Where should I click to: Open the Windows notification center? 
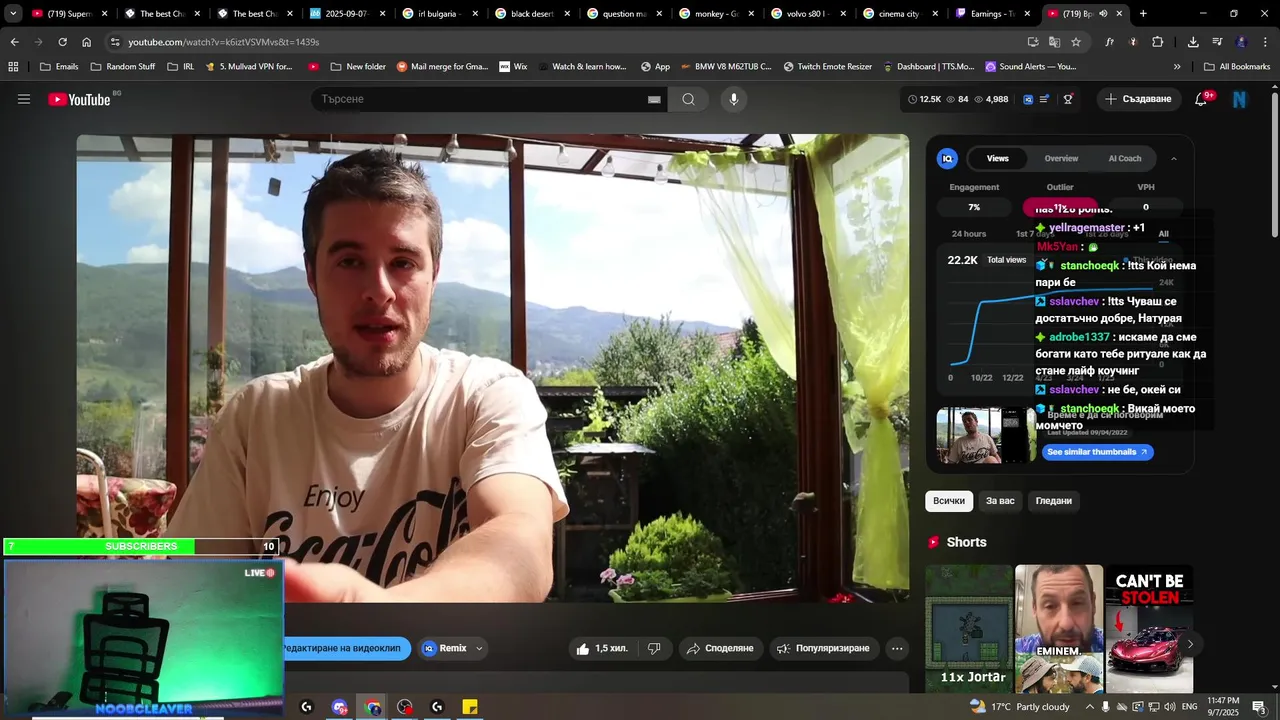[x=1259, y=707]
